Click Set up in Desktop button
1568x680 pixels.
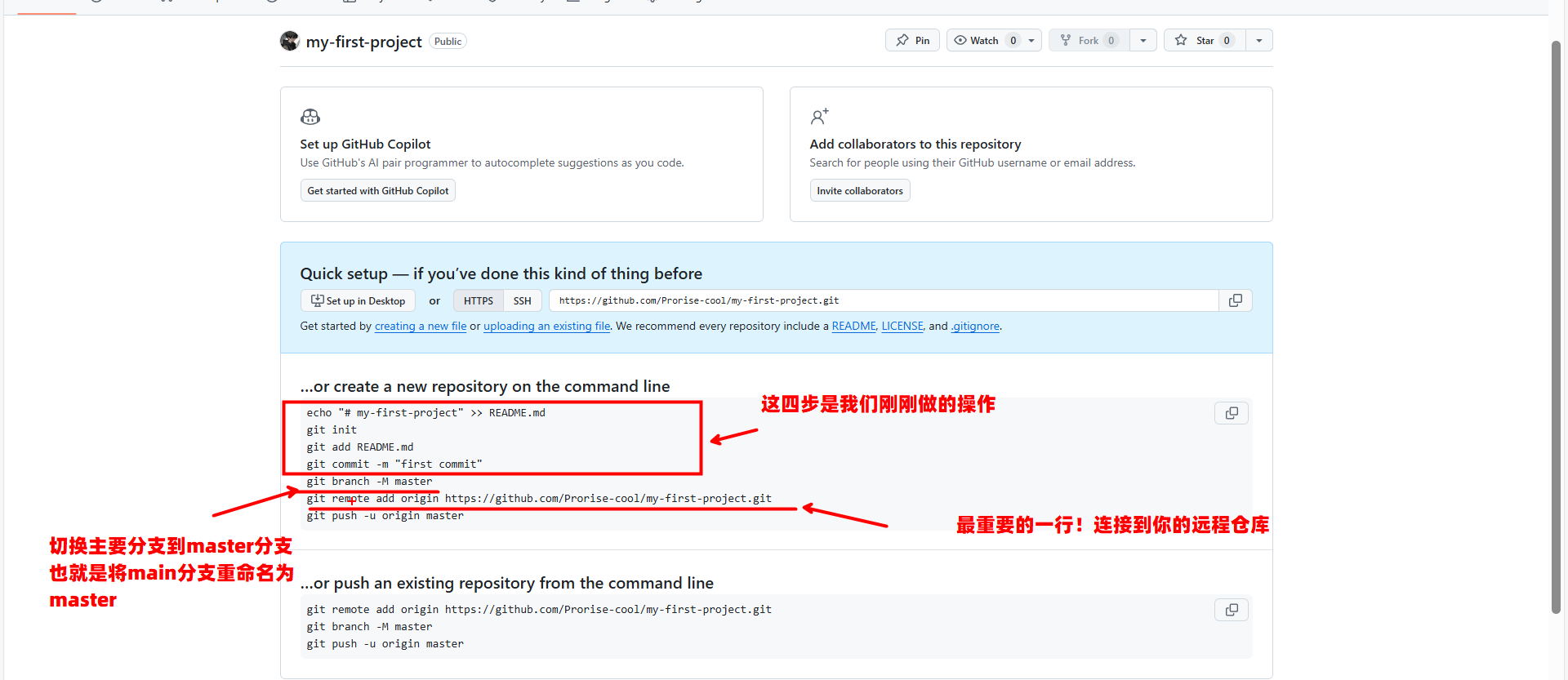click(x=358, y=301)
